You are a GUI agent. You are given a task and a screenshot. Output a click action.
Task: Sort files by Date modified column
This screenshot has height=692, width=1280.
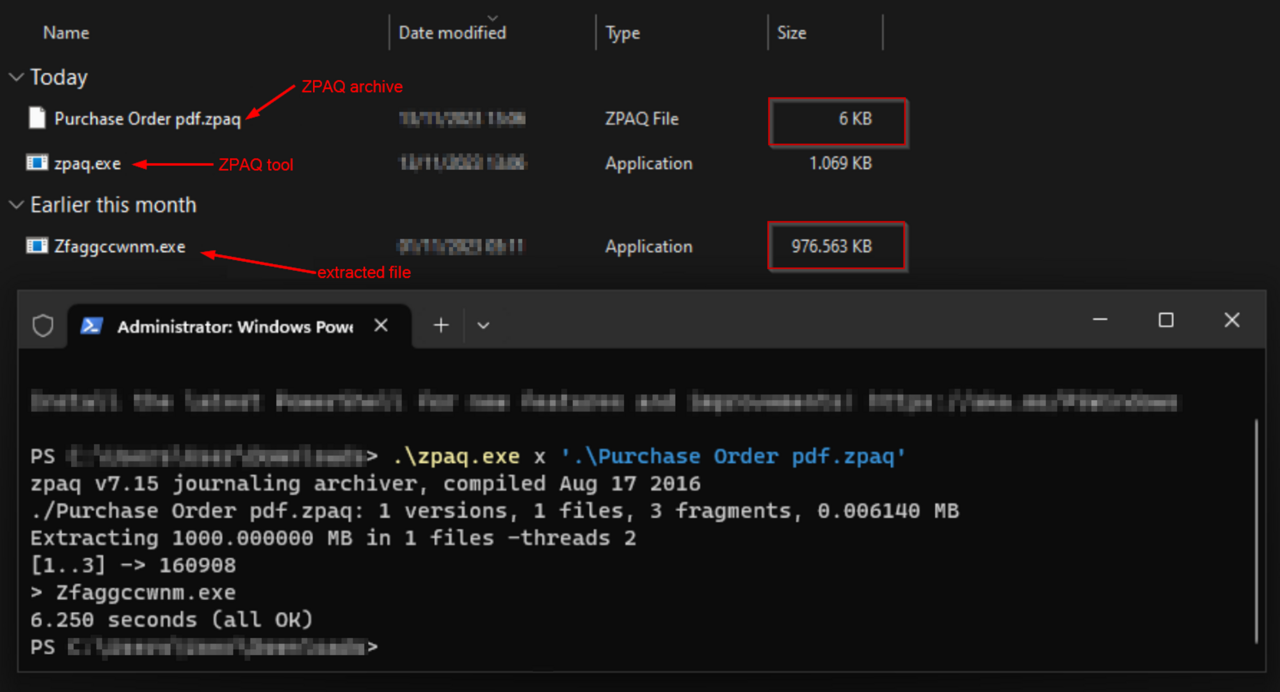click(452, 33)
